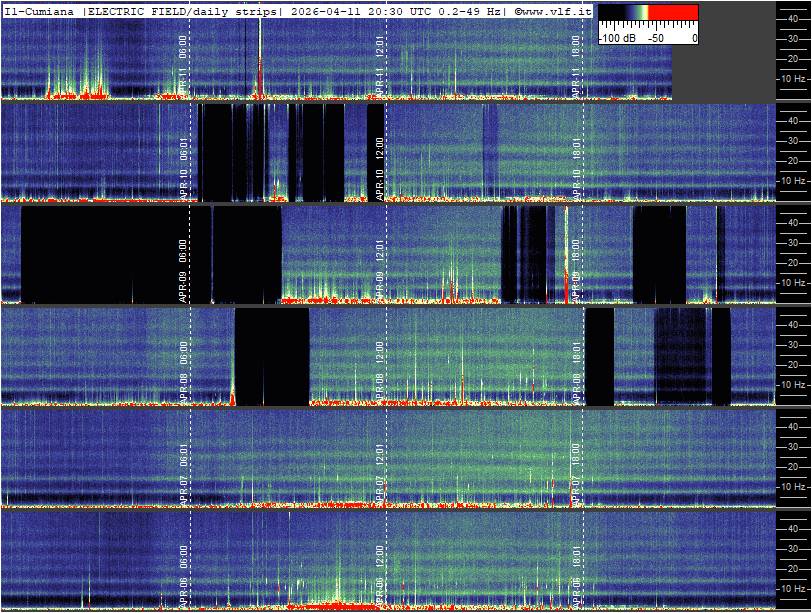The height and width of the screenshot is (613, 812).
Task: Select the black data gap after APR 08 06:00
Action: (272, 355)
